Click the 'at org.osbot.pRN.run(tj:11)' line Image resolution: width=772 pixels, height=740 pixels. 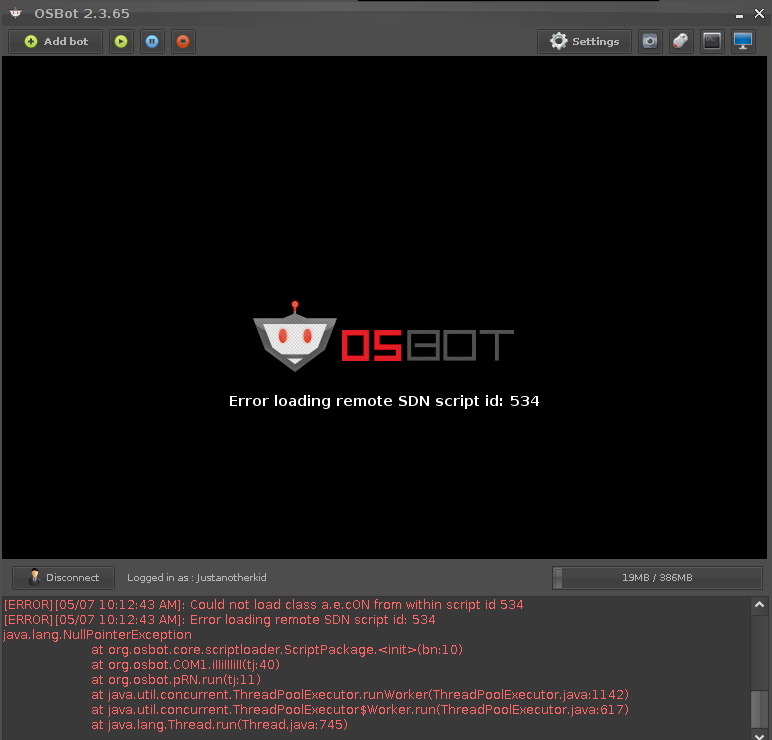coord(176,679)
